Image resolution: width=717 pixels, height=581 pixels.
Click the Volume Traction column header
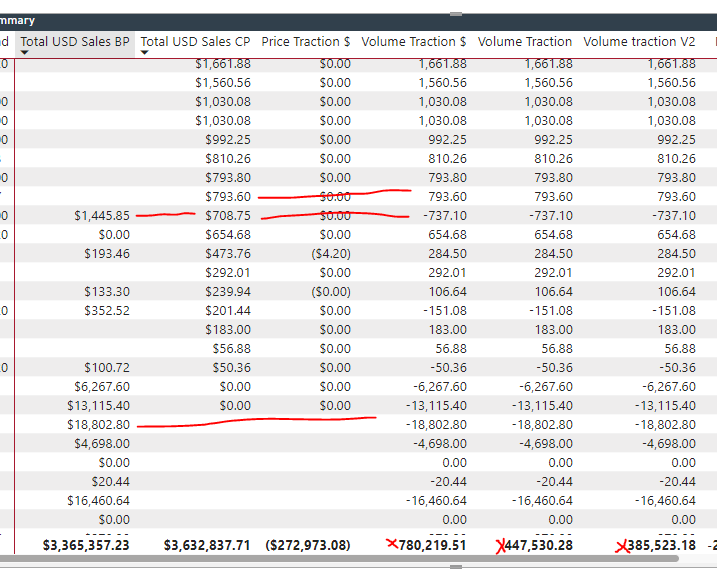pos(524,42)
